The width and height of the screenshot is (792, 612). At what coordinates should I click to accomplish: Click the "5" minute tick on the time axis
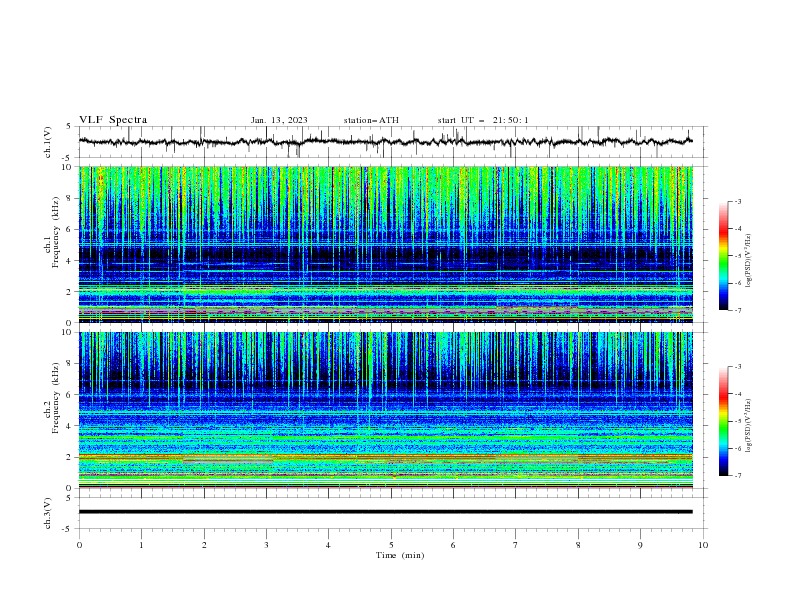(x=391, y=545)
